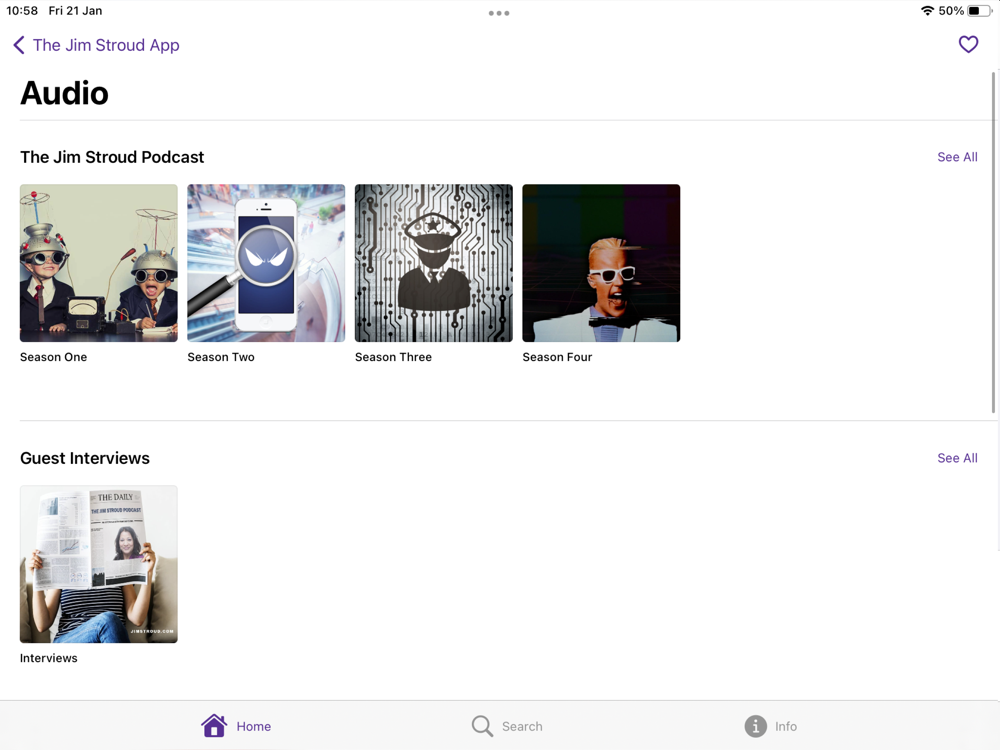Screen dimensions: 1000x750
Task: Tap the Home house icon
Action: (x=214, y=726)
